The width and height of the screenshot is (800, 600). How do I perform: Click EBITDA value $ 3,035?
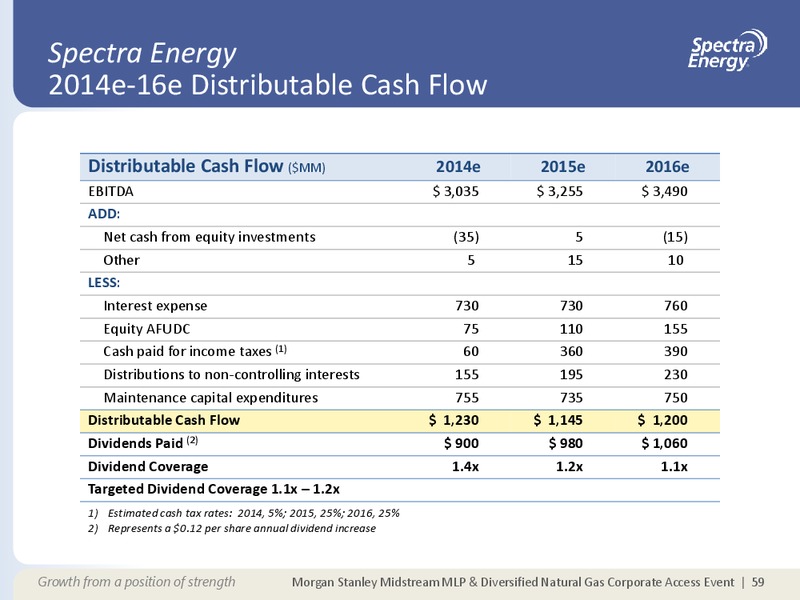[x=456, y=191]
